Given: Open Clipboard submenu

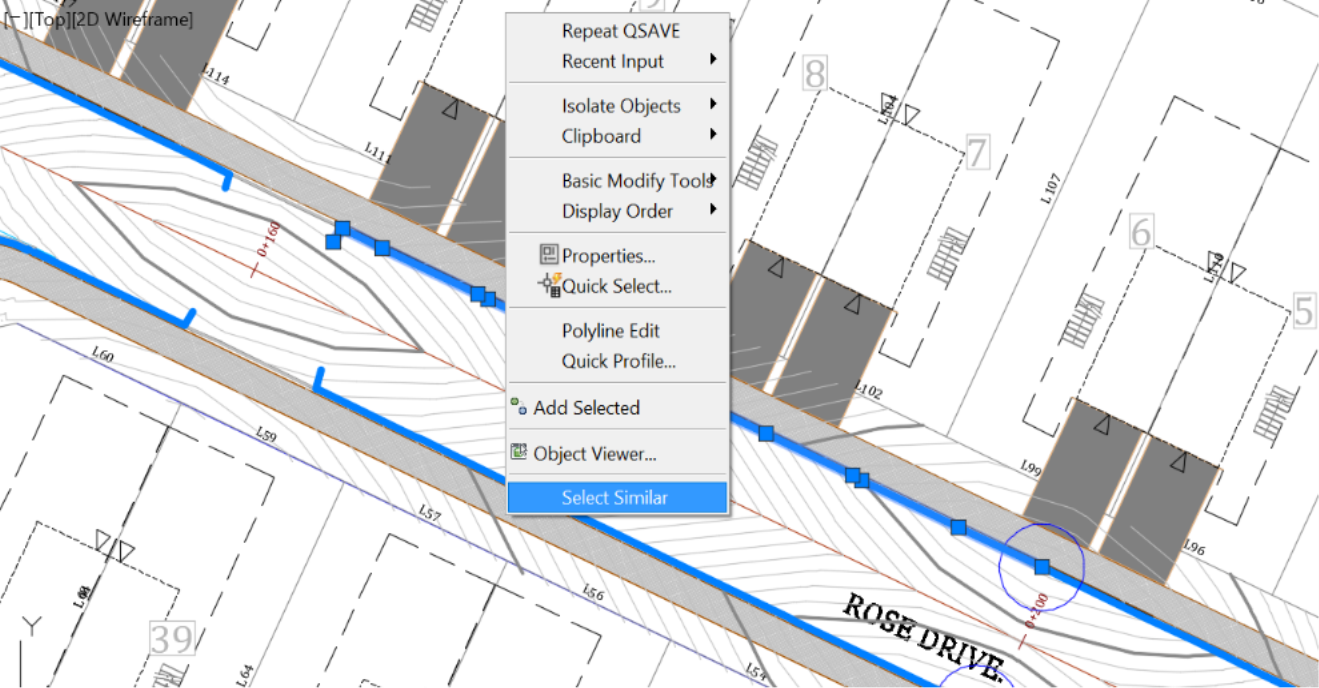Looking at the screenshot, I should point(618,136).
